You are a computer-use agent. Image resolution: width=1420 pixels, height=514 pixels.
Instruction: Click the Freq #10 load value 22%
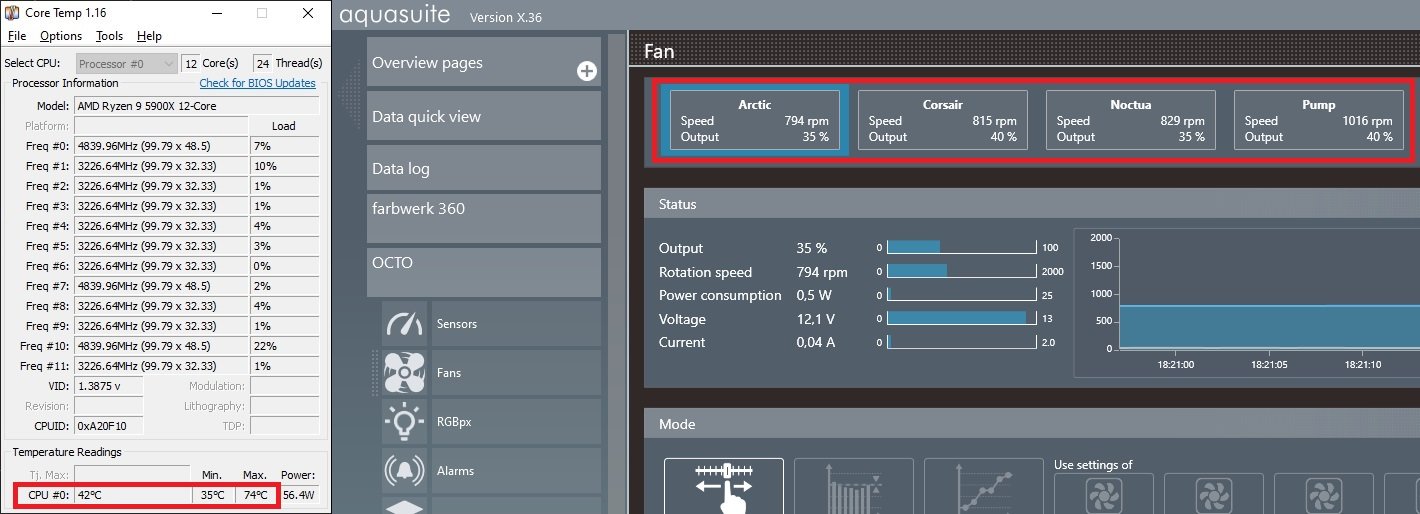pyautogui.click(x=285, y=346)
